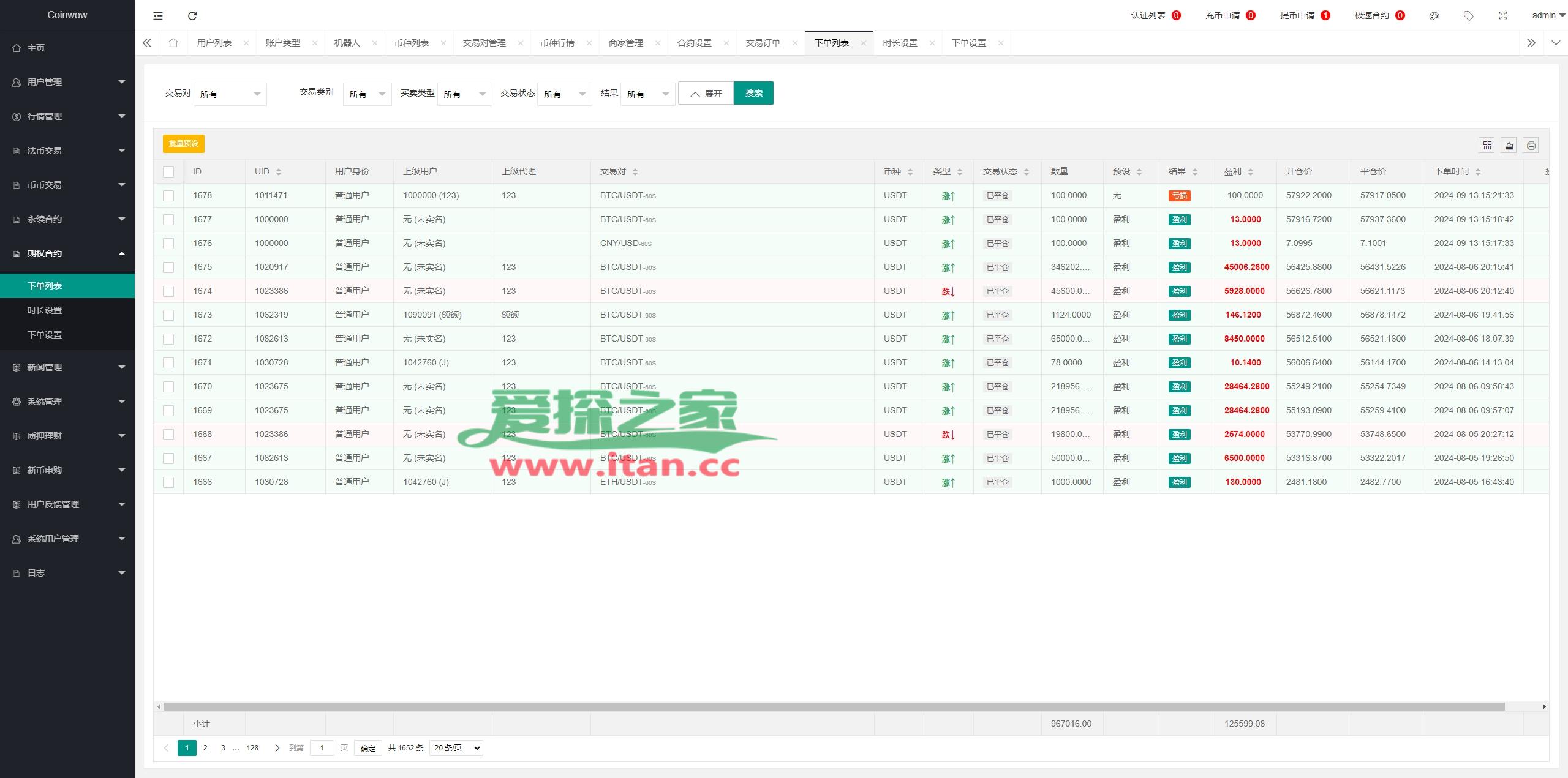The height and width of the screenshot is (778, 1568).
Task: Collapse sidebar with hamburger menu icon
Action: [x=158, y=16]
